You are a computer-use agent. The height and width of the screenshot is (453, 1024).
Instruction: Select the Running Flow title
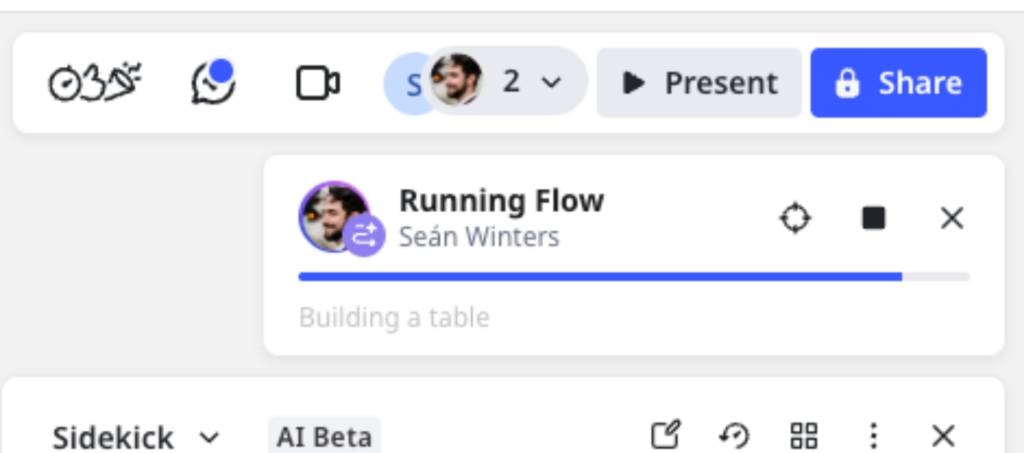point(501,201)
